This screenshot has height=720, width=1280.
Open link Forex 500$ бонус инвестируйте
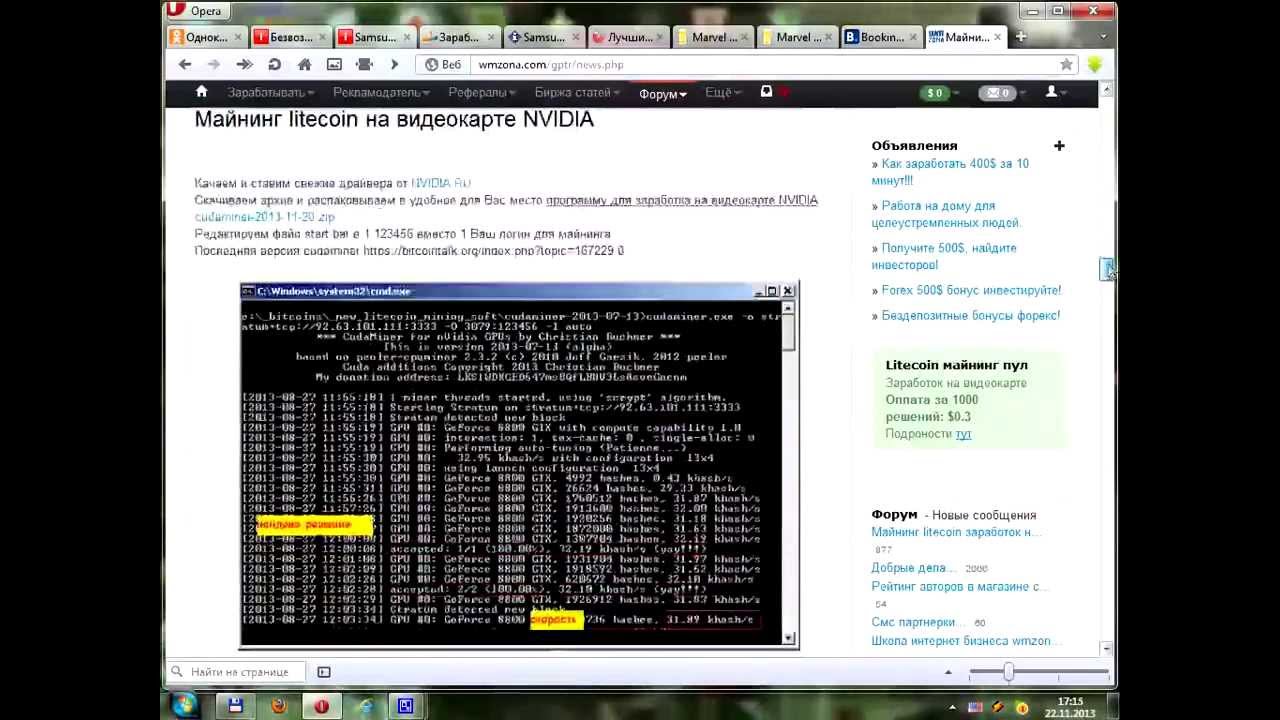click(x=971, y=290)
